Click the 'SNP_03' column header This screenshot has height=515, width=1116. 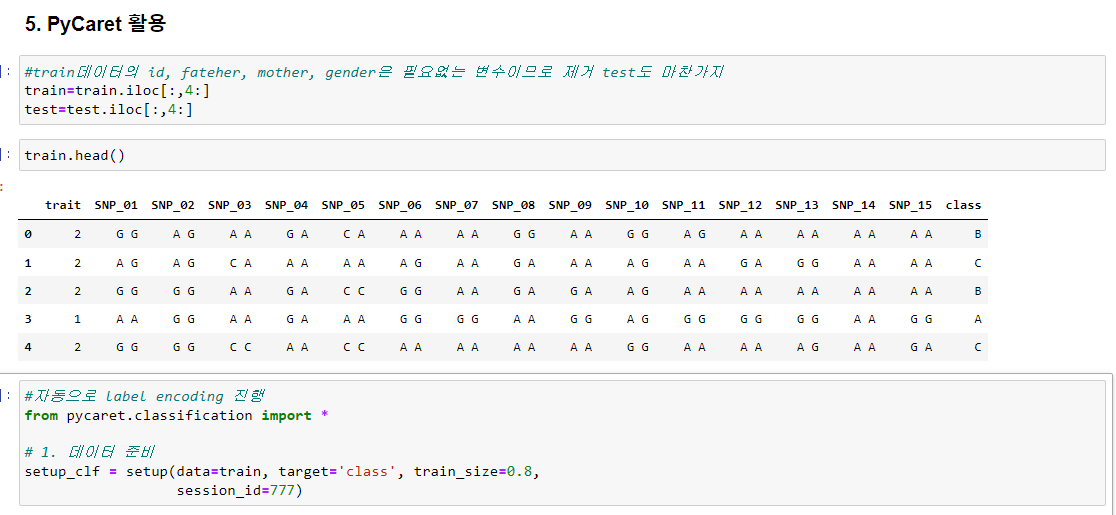pos(230,205)
